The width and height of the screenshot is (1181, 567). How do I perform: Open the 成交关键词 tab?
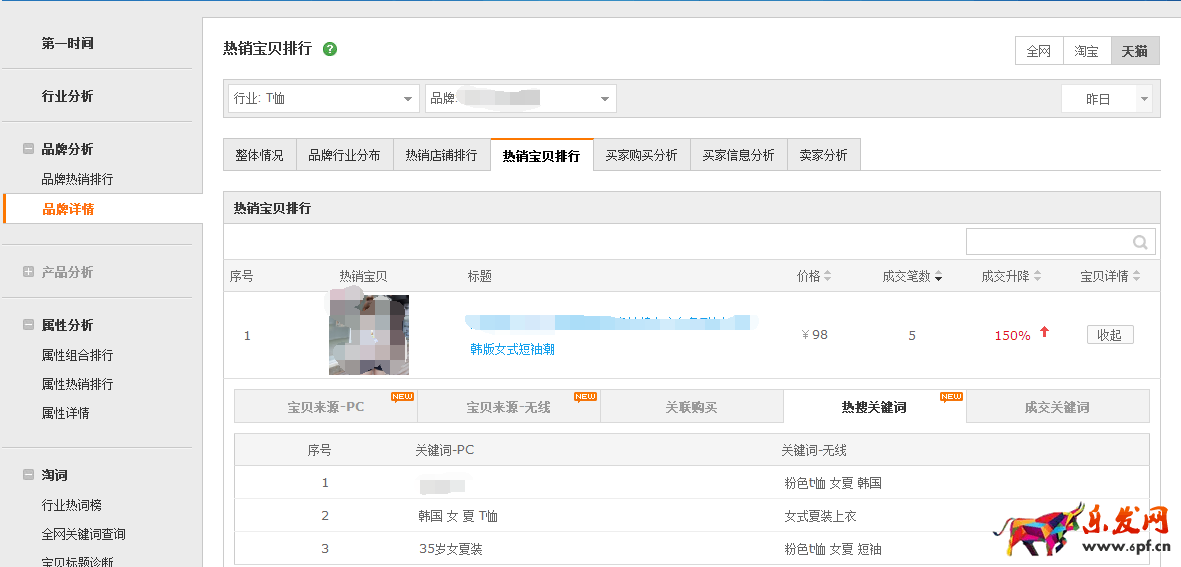pos(1057,407)
